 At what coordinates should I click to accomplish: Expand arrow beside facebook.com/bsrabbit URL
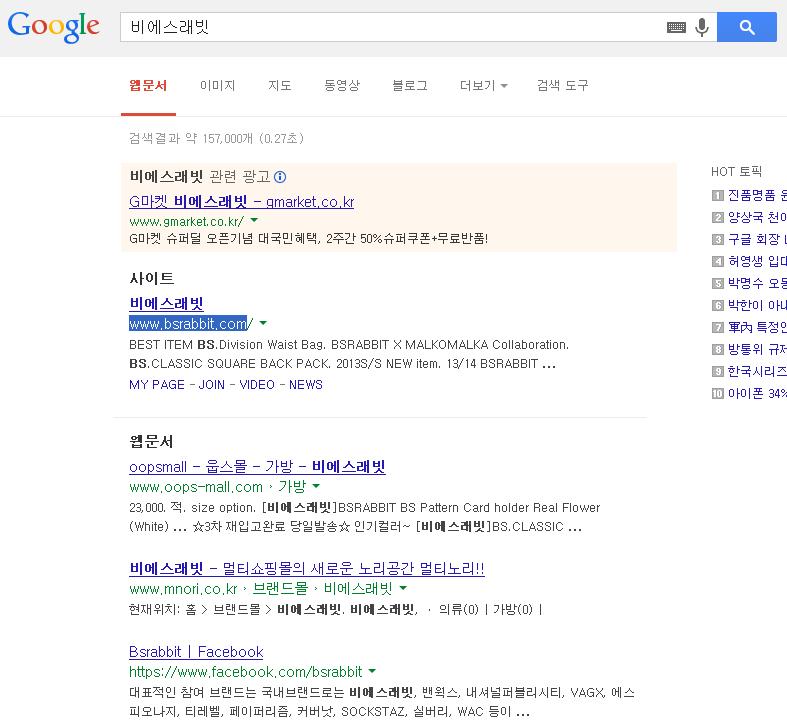click(x=372, y=671)
